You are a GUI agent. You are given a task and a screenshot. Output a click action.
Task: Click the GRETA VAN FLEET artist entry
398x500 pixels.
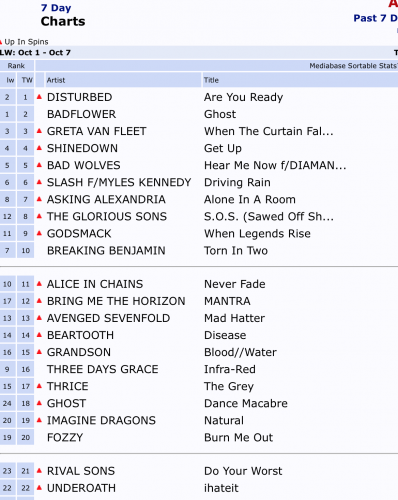tap(97, 131)
